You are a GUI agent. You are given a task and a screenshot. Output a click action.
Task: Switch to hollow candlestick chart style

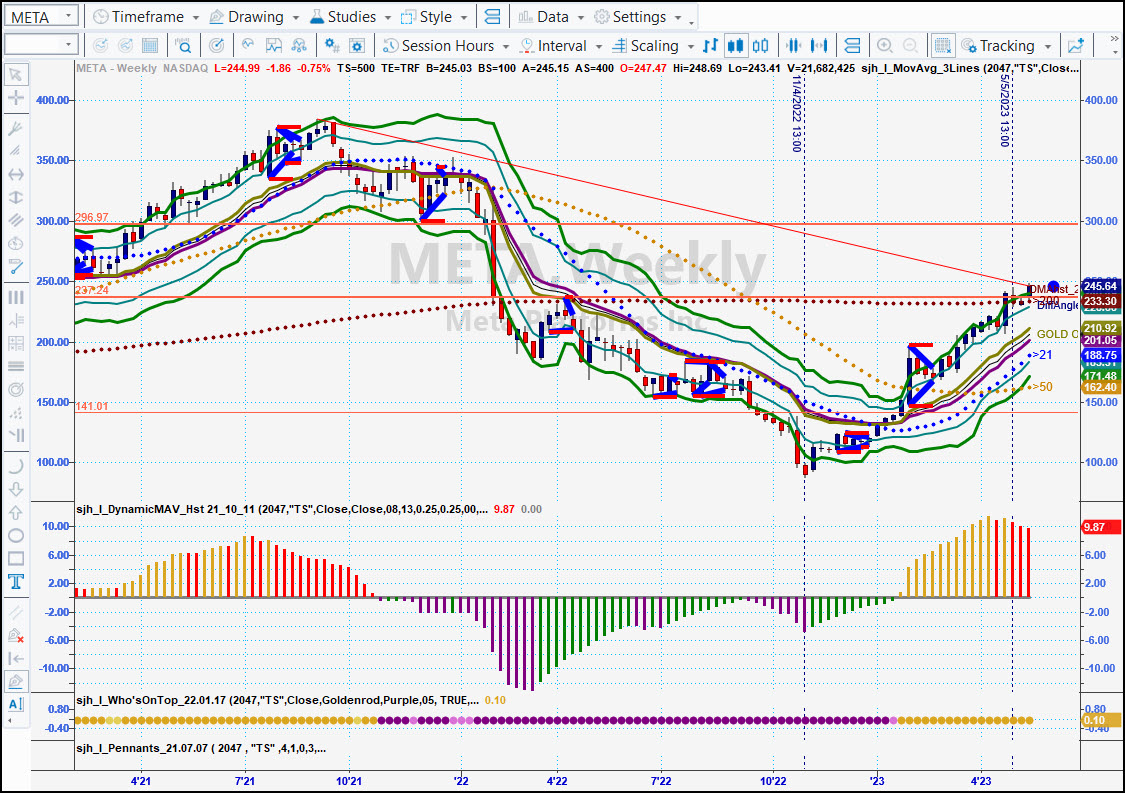tap(761, 46)
